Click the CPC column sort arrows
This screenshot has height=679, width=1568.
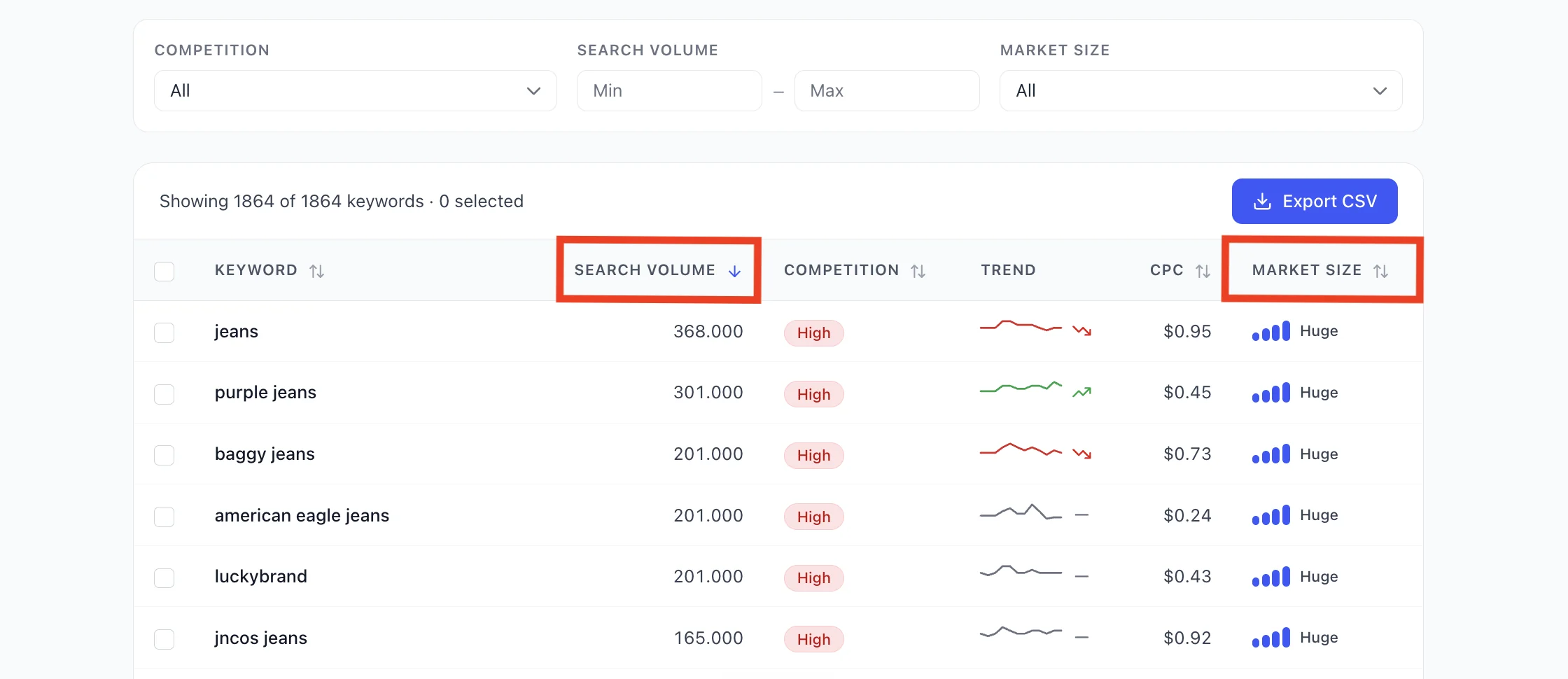coord(1203,271)
